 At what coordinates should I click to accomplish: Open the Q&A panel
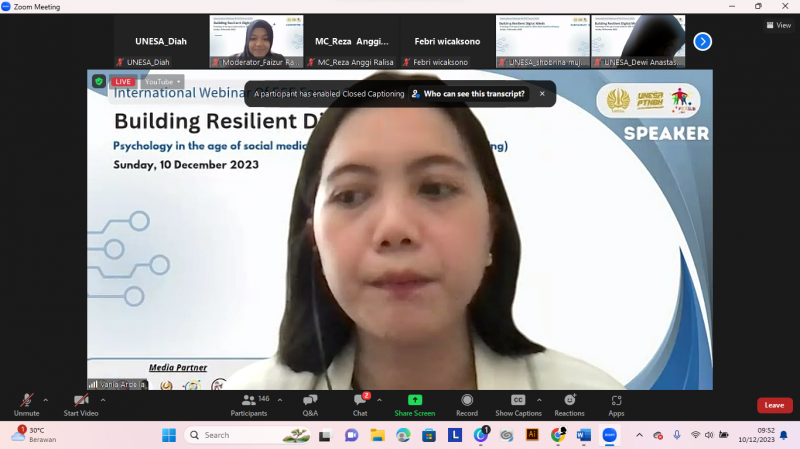click(310, 406)
